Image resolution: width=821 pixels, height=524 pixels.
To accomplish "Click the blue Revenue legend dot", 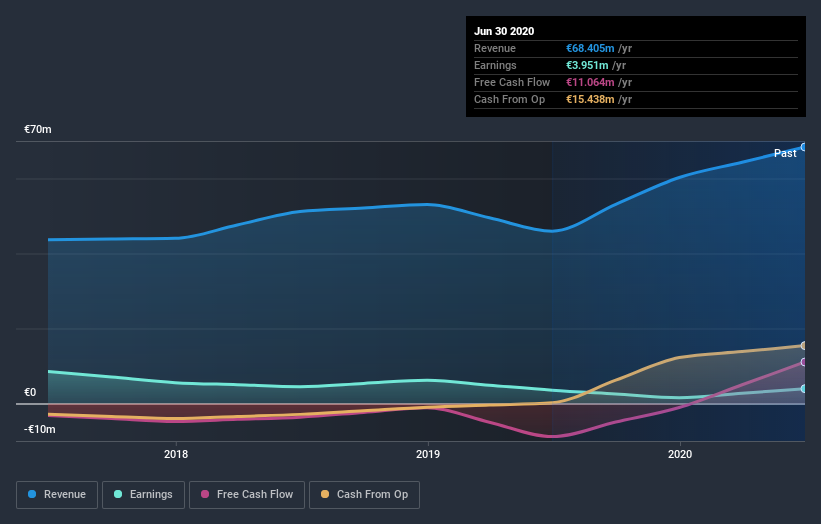I will 32,494.
